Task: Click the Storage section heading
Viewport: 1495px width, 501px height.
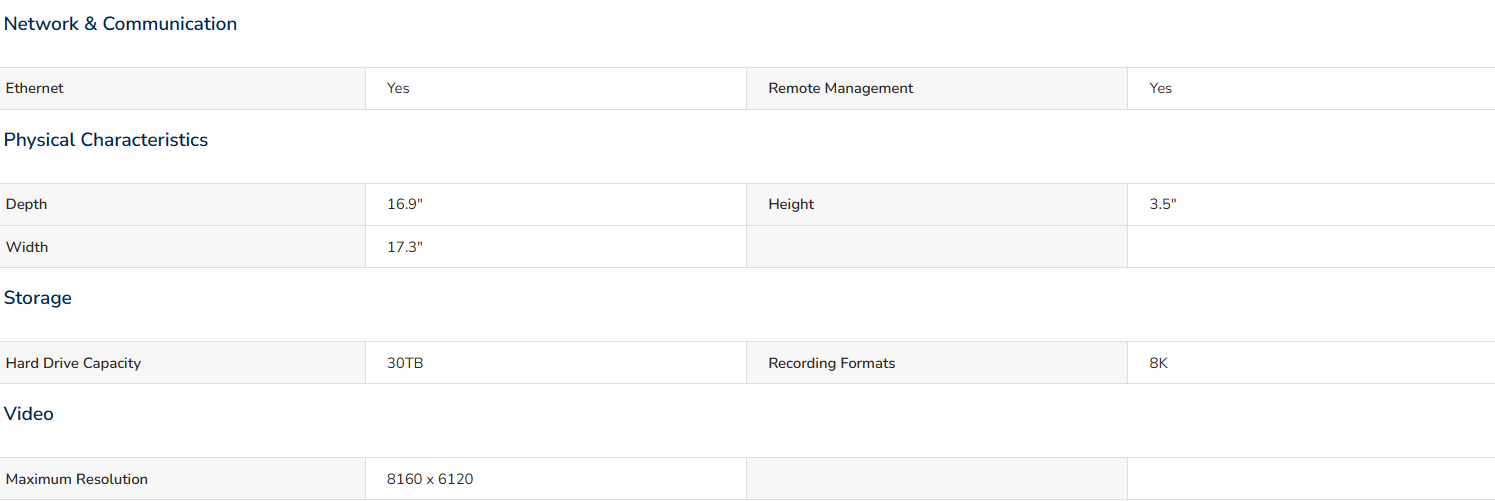Action: tap(38, 298)
